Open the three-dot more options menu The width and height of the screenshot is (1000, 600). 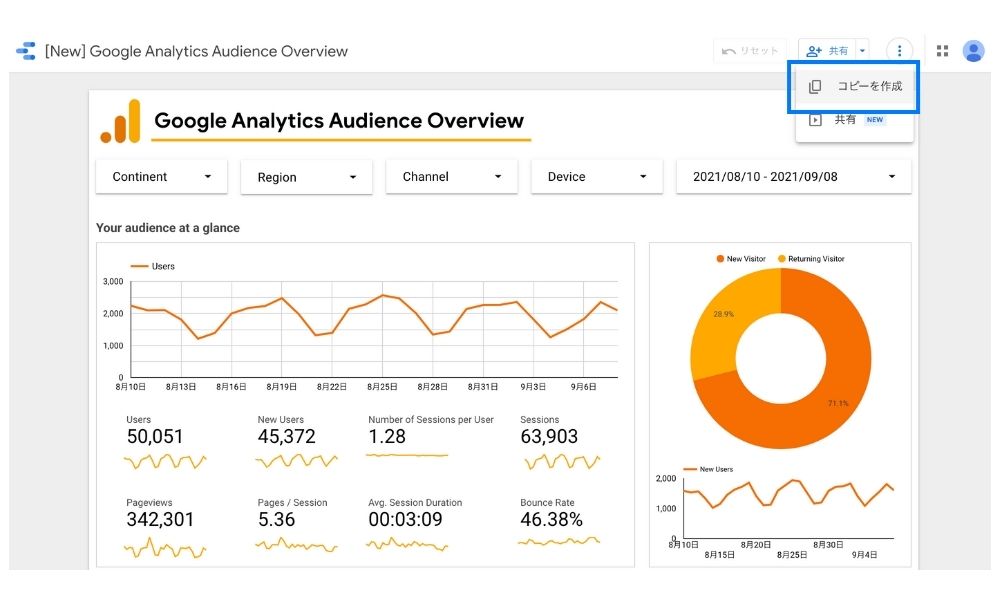coord(899,51)
